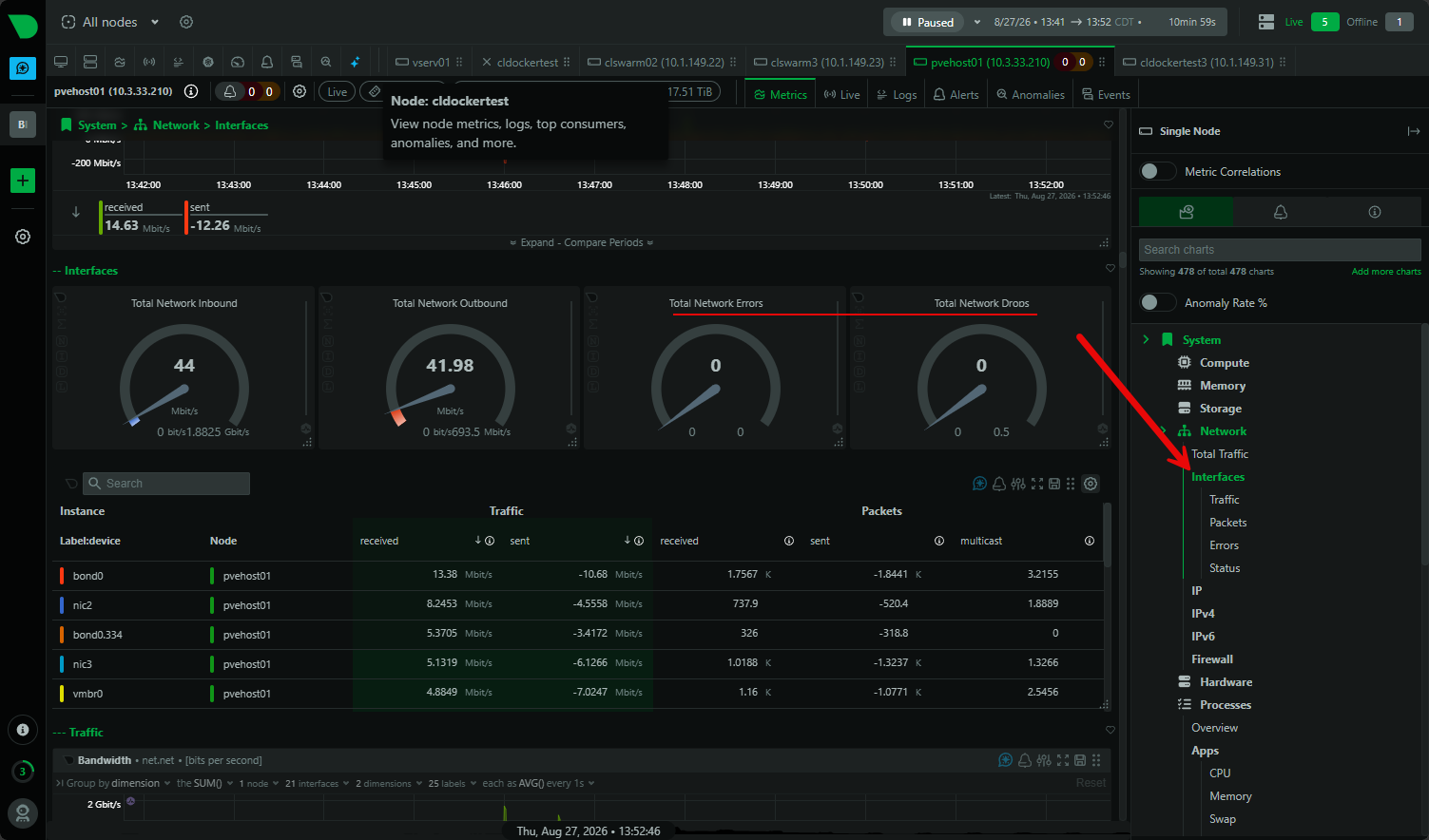The height and width of the screenshot is (840, 1429).
Task: Expand the System section in the side menu
Action: point(1146,339)
